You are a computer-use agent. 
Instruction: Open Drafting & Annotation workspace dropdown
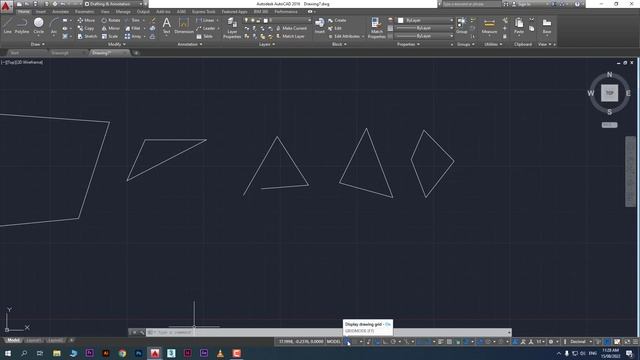click(113, 4)
